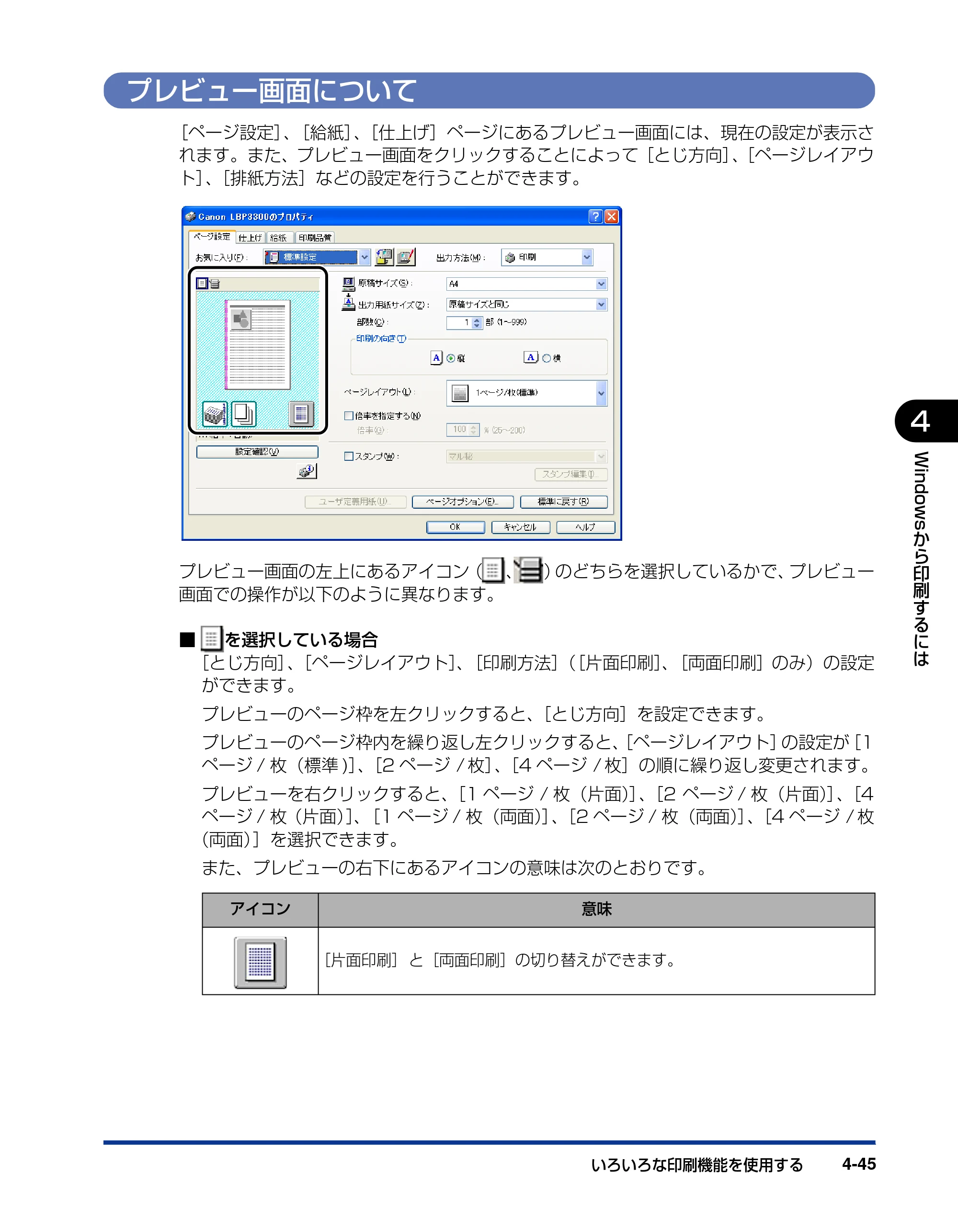Select the 横 landscape radio button
Screen dimensions: 958x1232
546,358
